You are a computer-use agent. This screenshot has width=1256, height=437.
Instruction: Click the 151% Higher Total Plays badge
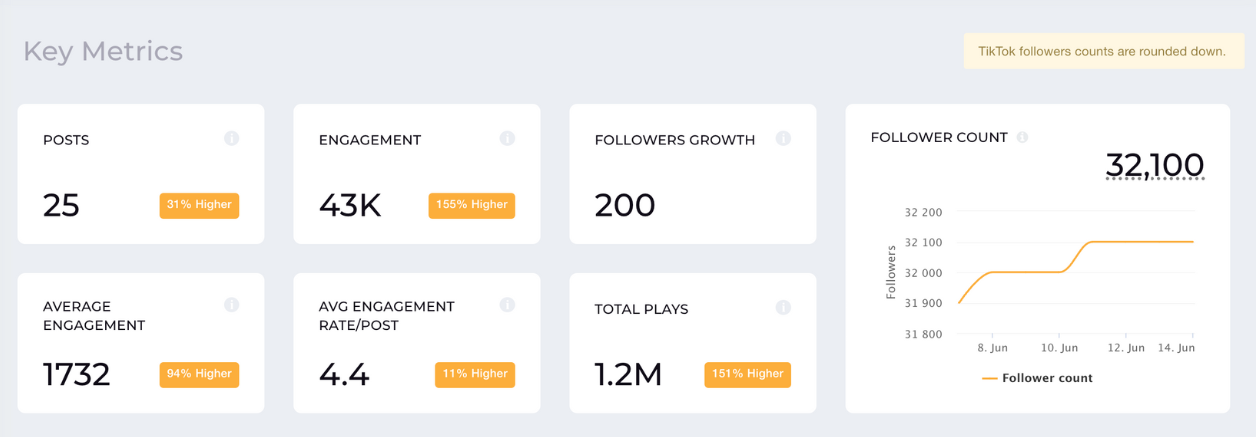747,374
